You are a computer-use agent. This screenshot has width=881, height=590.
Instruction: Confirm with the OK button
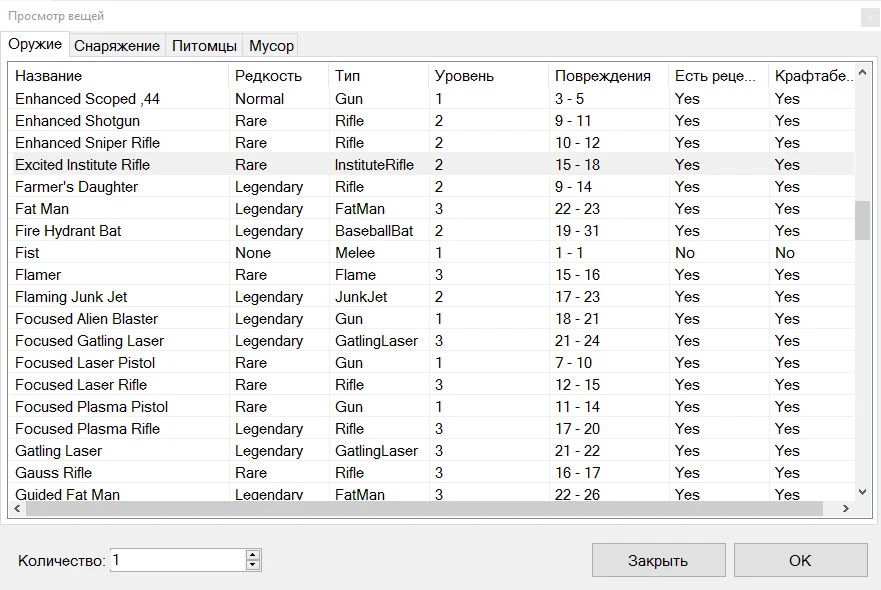coord(800,560)
